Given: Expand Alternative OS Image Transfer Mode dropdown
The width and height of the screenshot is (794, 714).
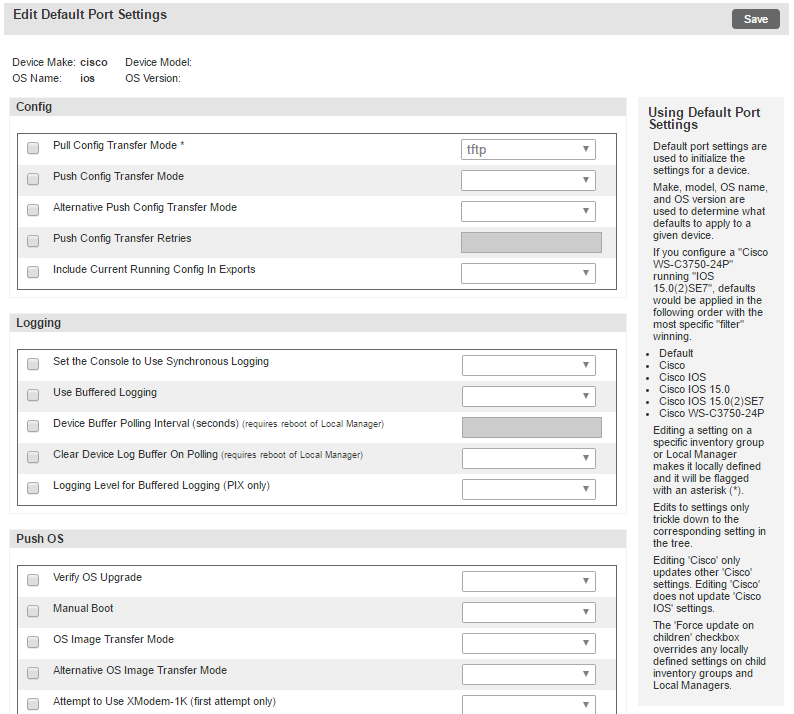Looking at the screenshot, I should point(529,674).
